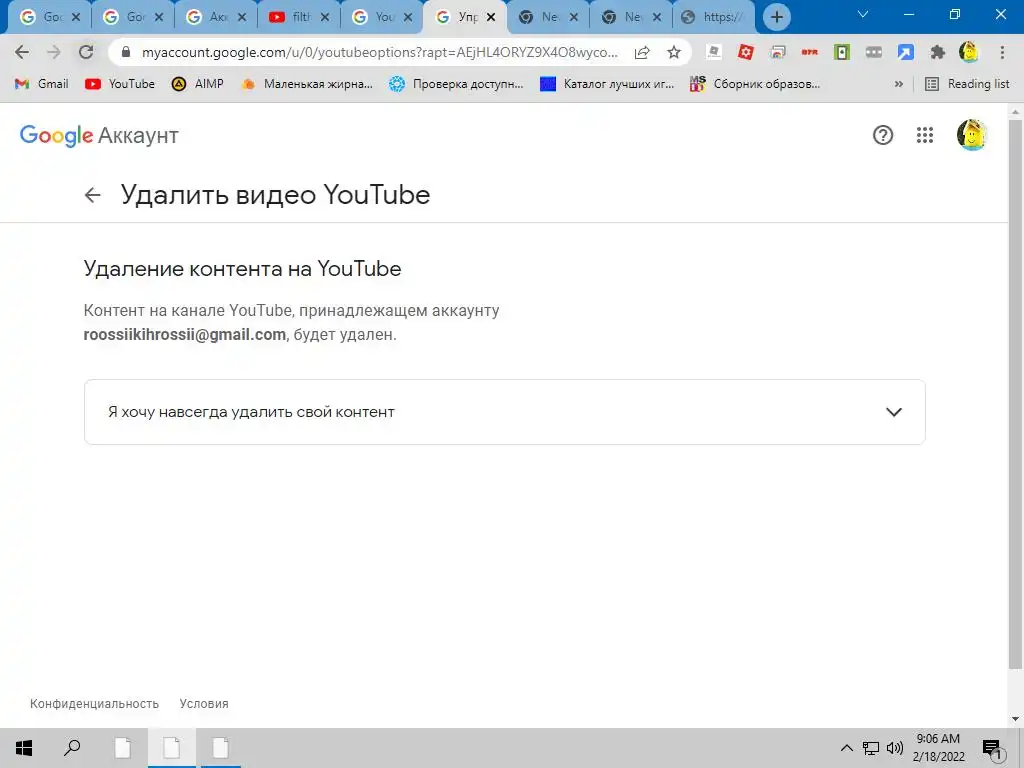Open the Reading list panel
The image size is (1024, 768).
click(968, 84)
